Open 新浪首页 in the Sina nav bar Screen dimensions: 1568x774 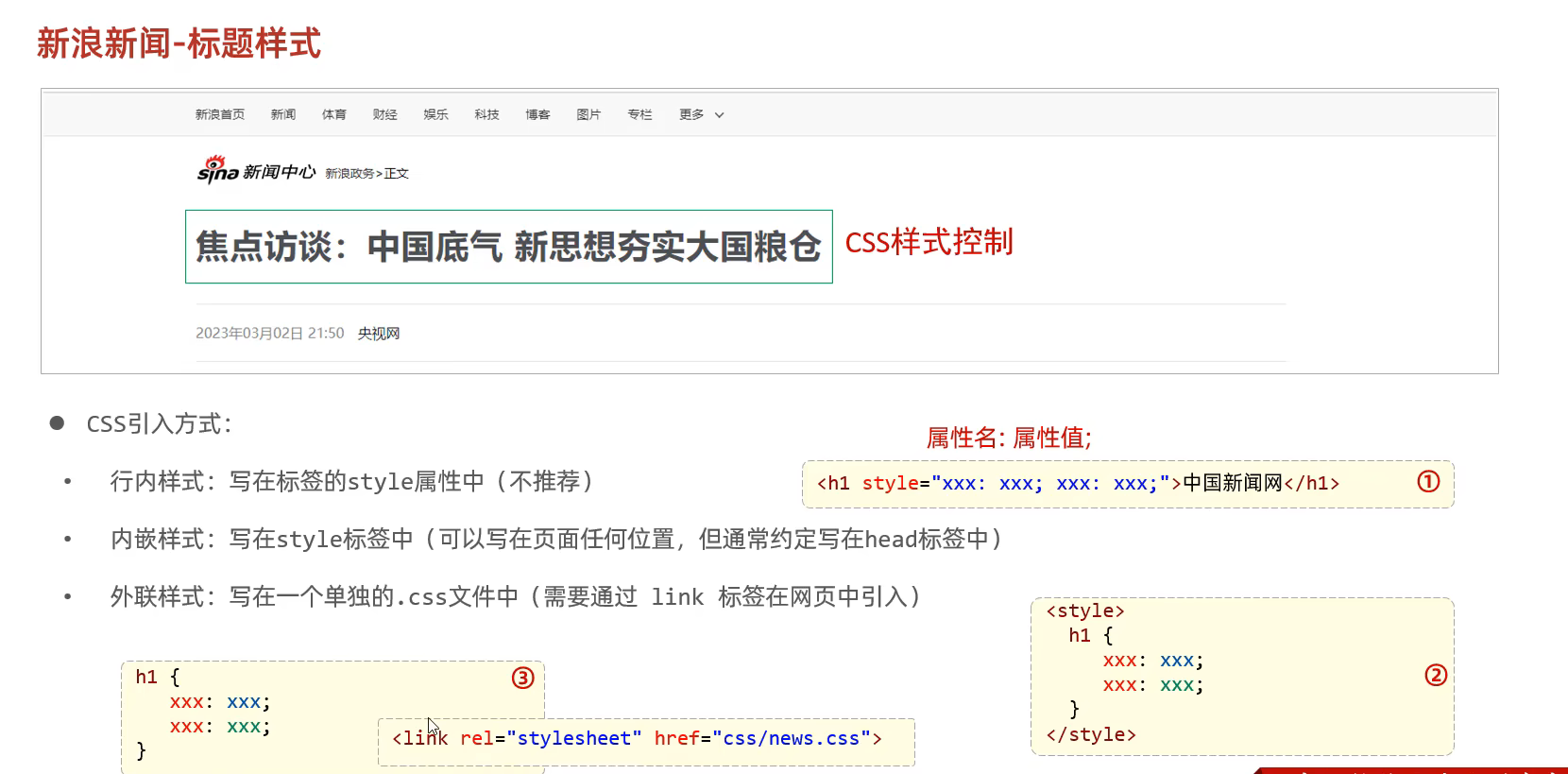(x=220, y=114)
